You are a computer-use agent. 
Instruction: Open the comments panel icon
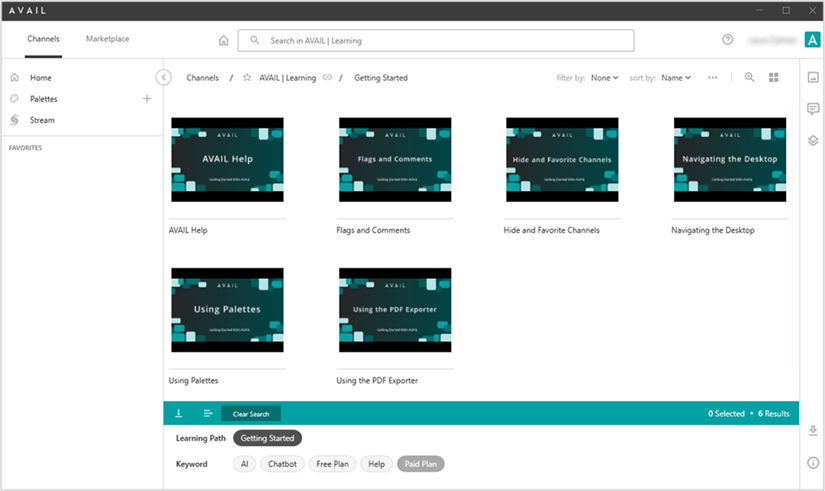[813, 109]
